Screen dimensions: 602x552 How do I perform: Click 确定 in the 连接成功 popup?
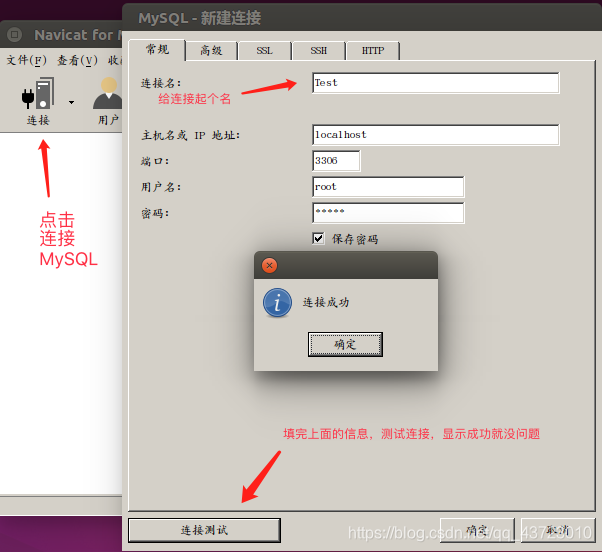345,344
